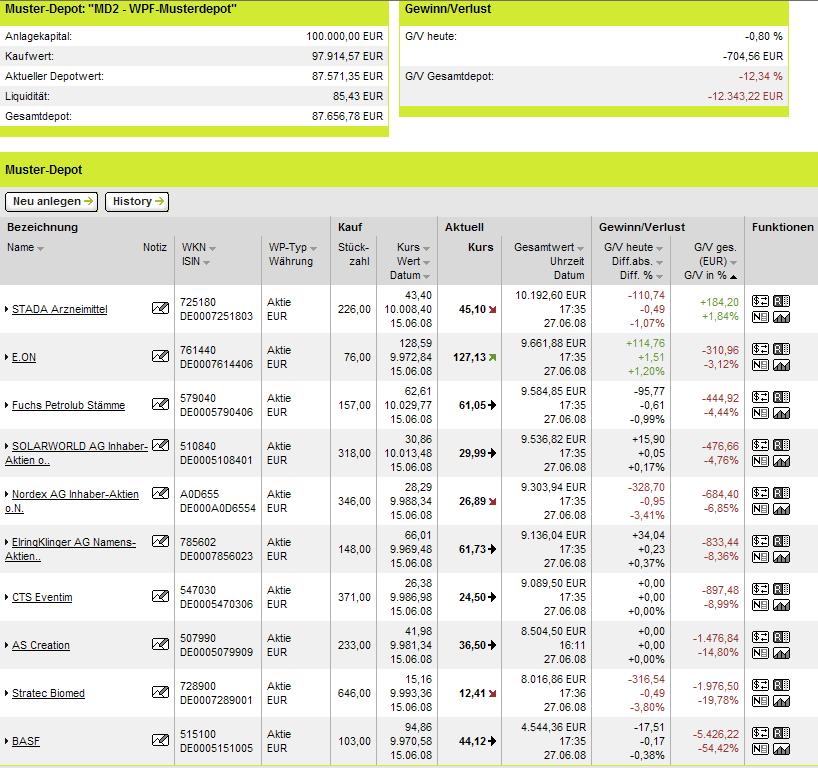Open the note icon for Stratec Biomed

click(x=160, y=692)
